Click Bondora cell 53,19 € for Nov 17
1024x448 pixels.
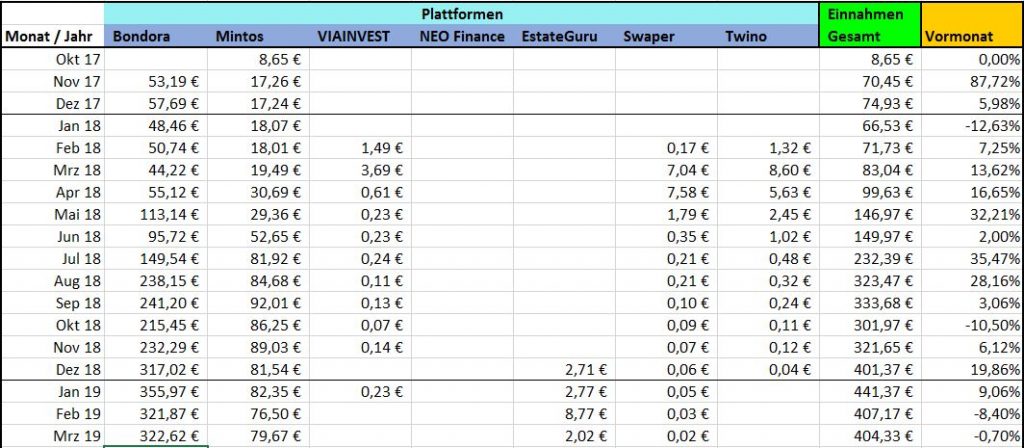pos(155,81)
